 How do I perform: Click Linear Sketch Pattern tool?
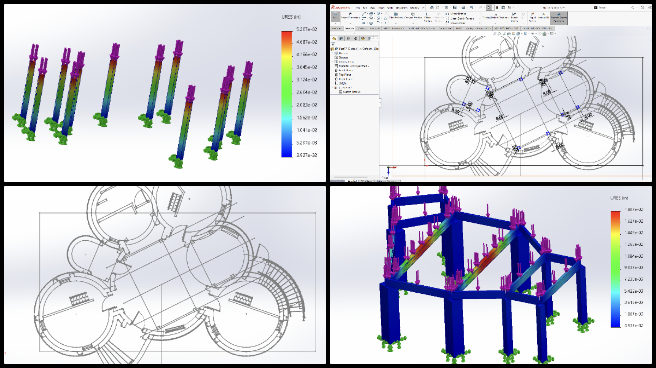[461, 18]
